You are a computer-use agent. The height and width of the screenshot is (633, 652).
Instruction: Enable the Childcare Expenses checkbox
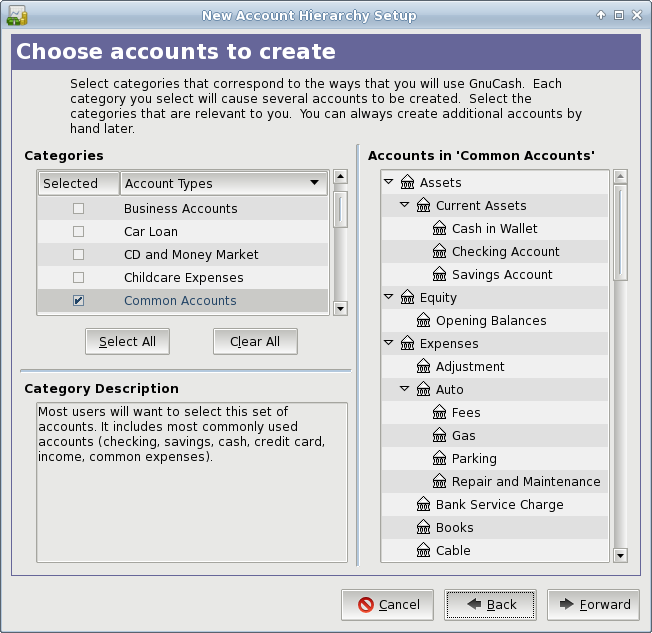78,277
